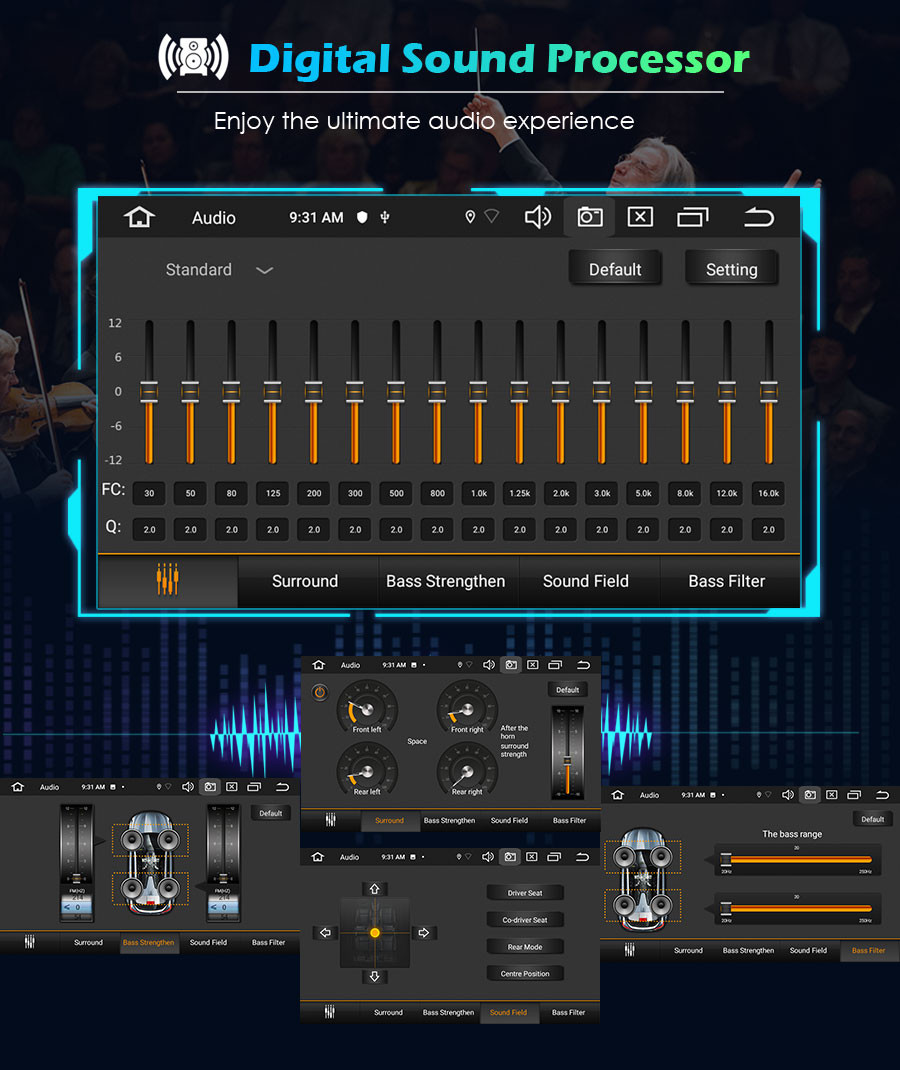This screenshot has height=1070, width=900.
Task: Tap the left arrow in Sound Field panel
Action: pos(325,933)
